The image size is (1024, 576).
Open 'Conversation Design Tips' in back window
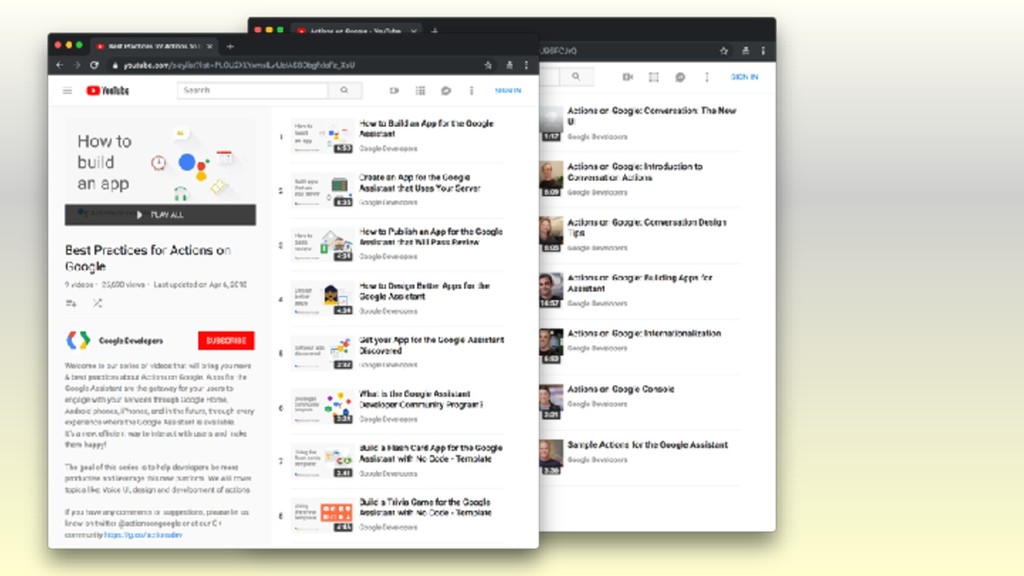pyautogui.click(x=647, y=227)
